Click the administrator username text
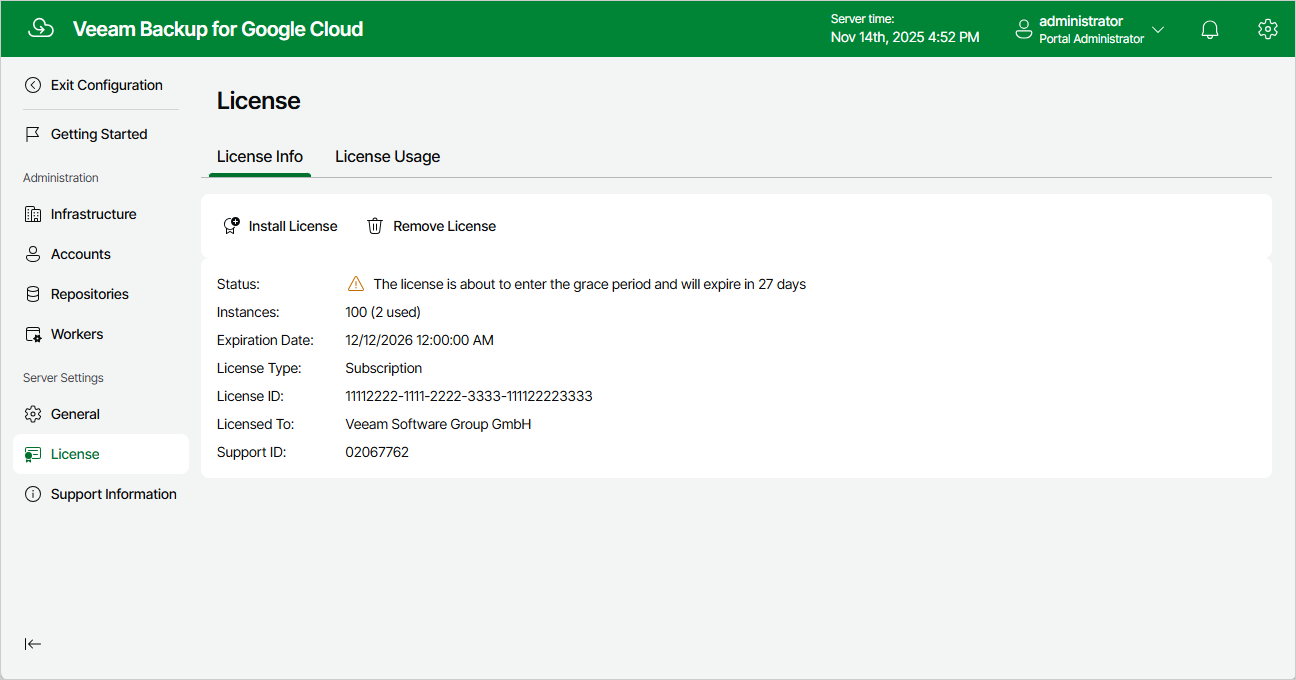Screen dimensions: 1296x680 (x=1081, y=21)
